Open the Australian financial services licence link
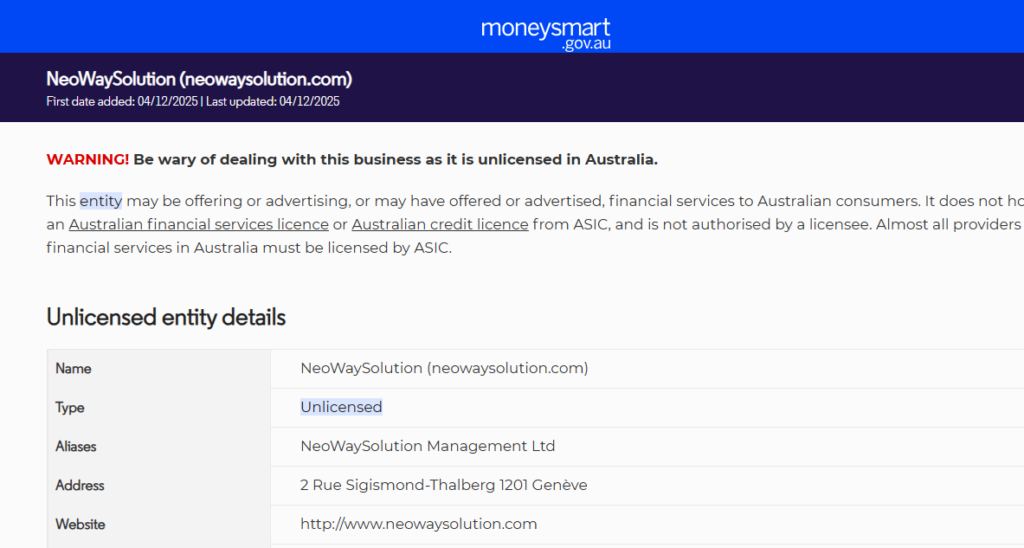1024x548 pixels. click(x=198, y=224)
